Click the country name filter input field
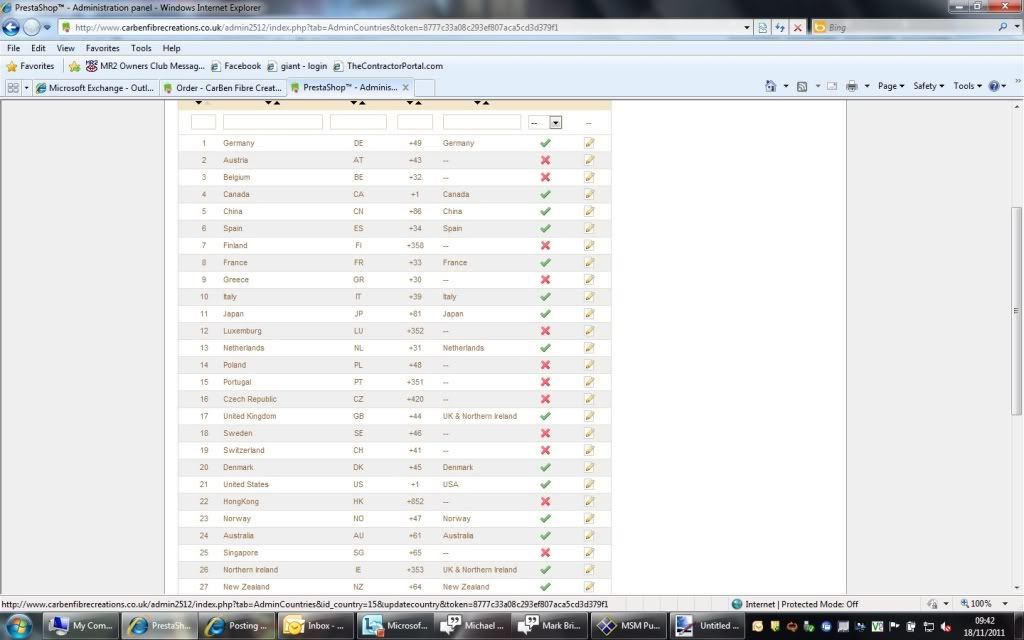This screenshot has width=1024, height=640. pos(272,122)
